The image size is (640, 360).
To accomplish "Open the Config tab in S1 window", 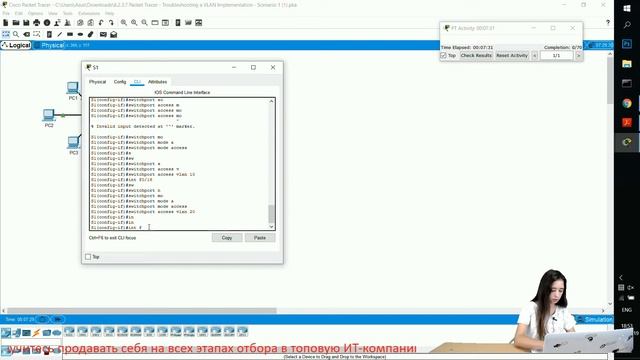I will [120, 82].
